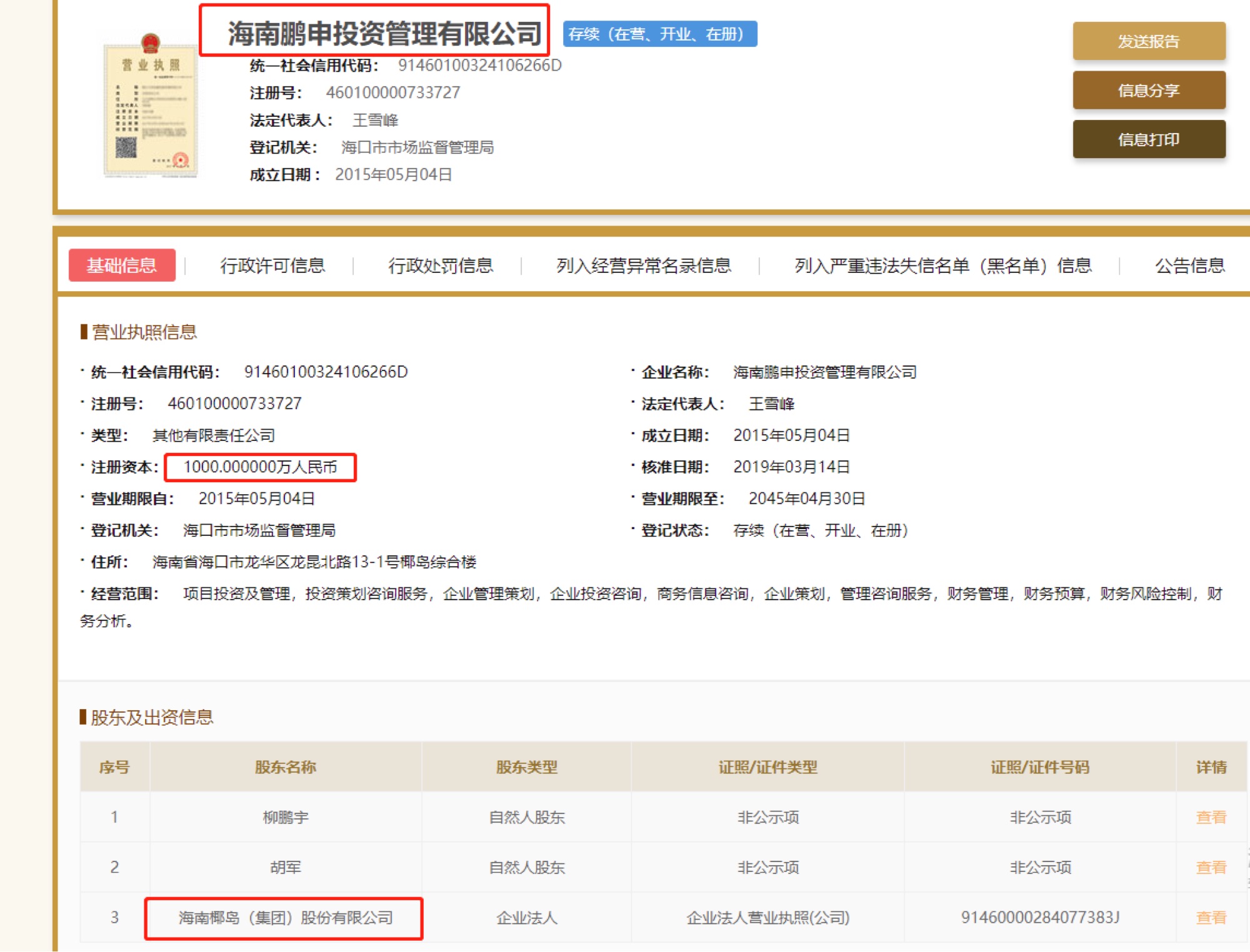Viewport: 1250px width, 952px height.
Task: Click the license number 91460000284077383J
Action: [x=1040, y=918]
